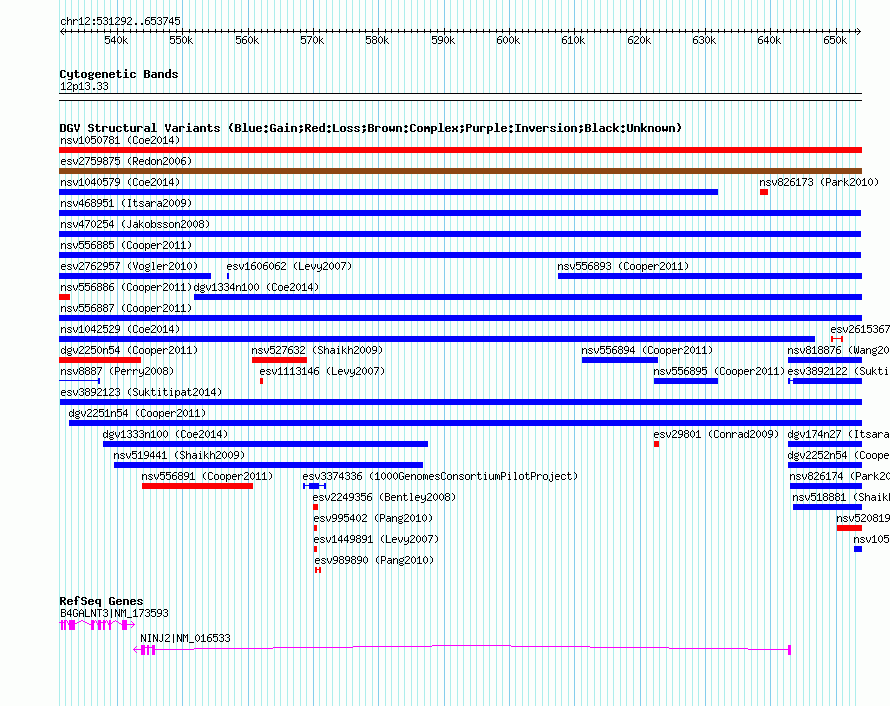Click the dgv2250n54 (Cooper2011) red bar
890x706 pixels.
tap(100, 360)
